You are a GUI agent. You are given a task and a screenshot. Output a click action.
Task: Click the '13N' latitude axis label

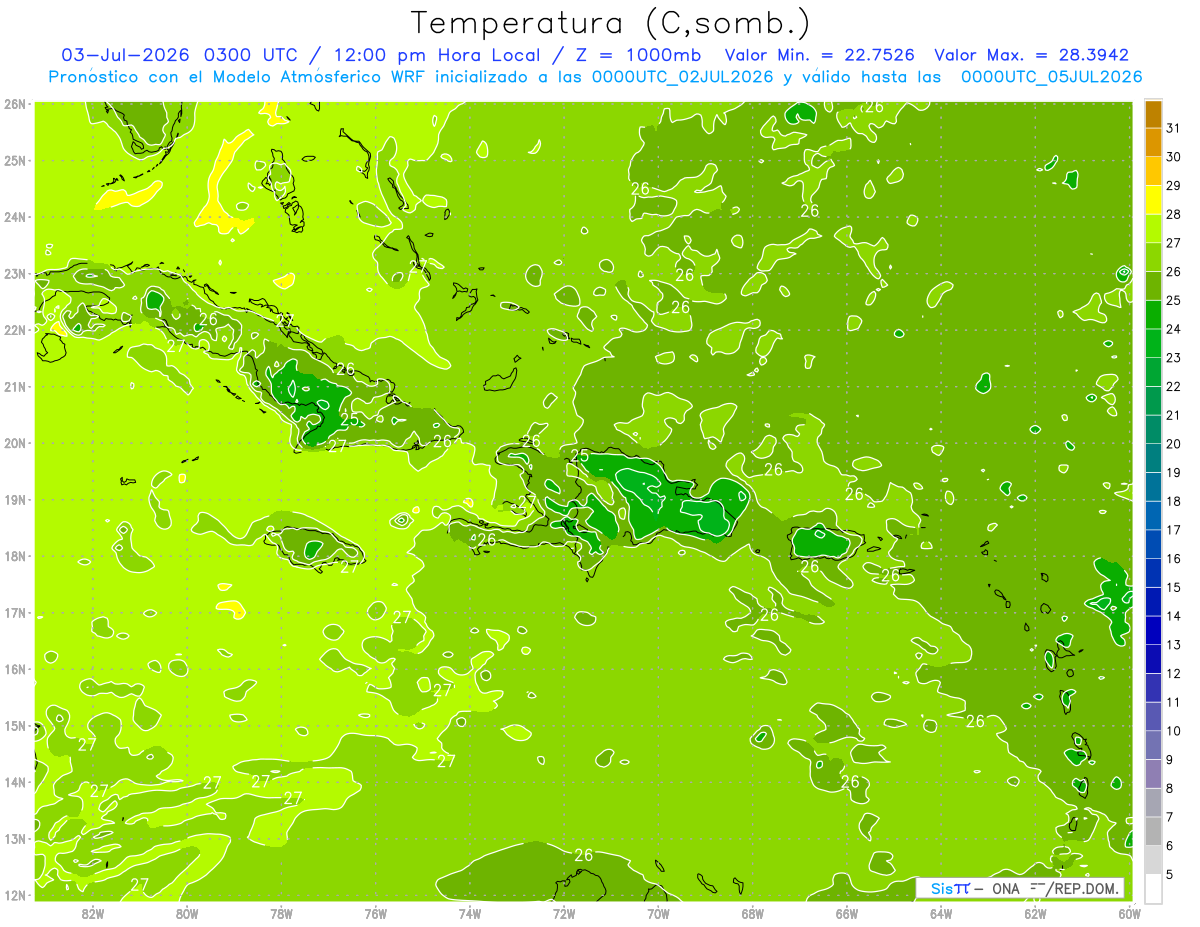pyautogui.click(x=14, y=838)
